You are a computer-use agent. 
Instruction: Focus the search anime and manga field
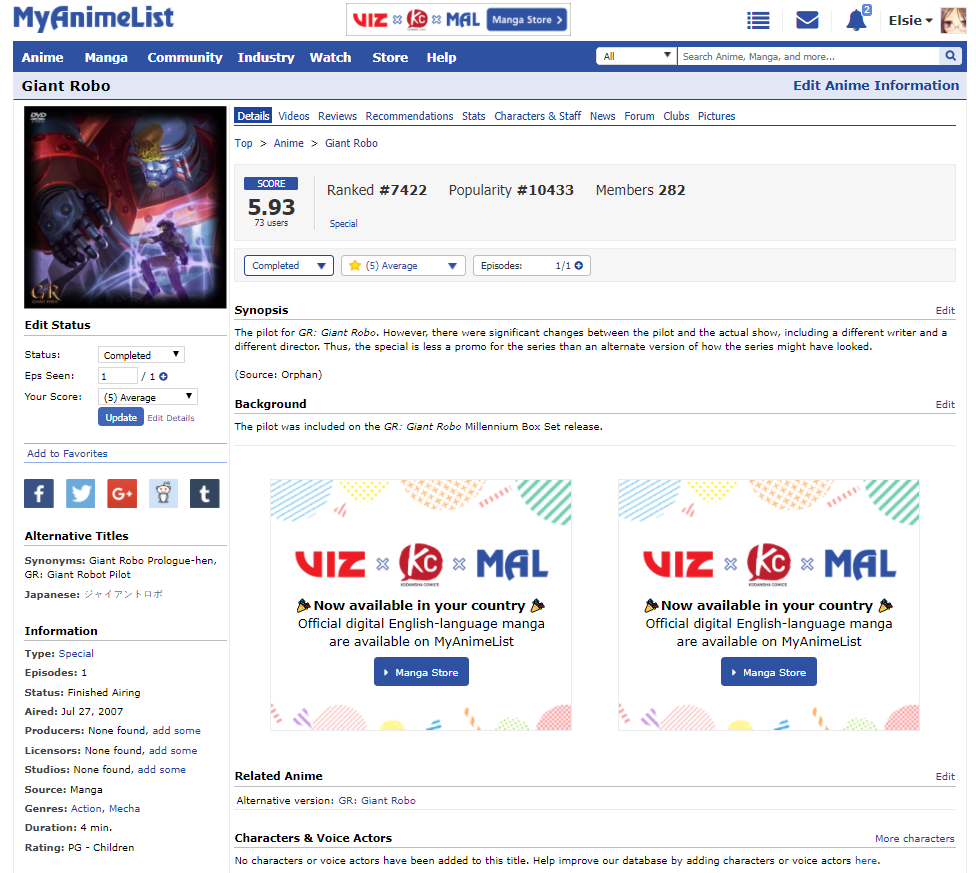click(808, 56)
